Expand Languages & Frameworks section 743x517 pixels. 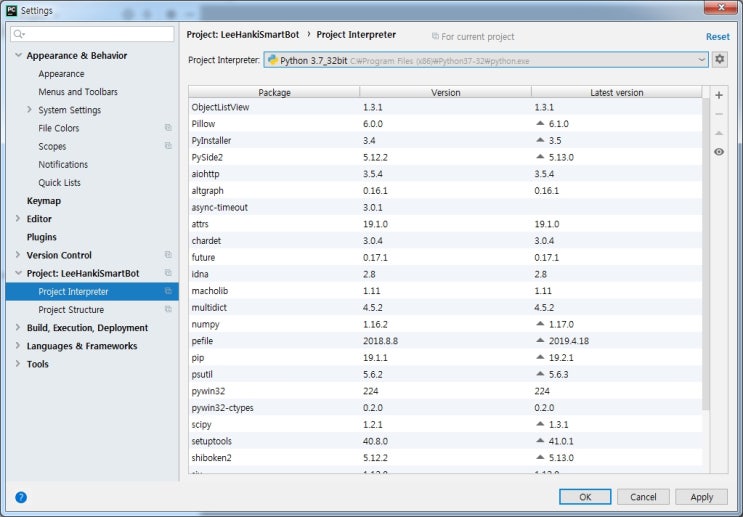(x=18, y=345)
